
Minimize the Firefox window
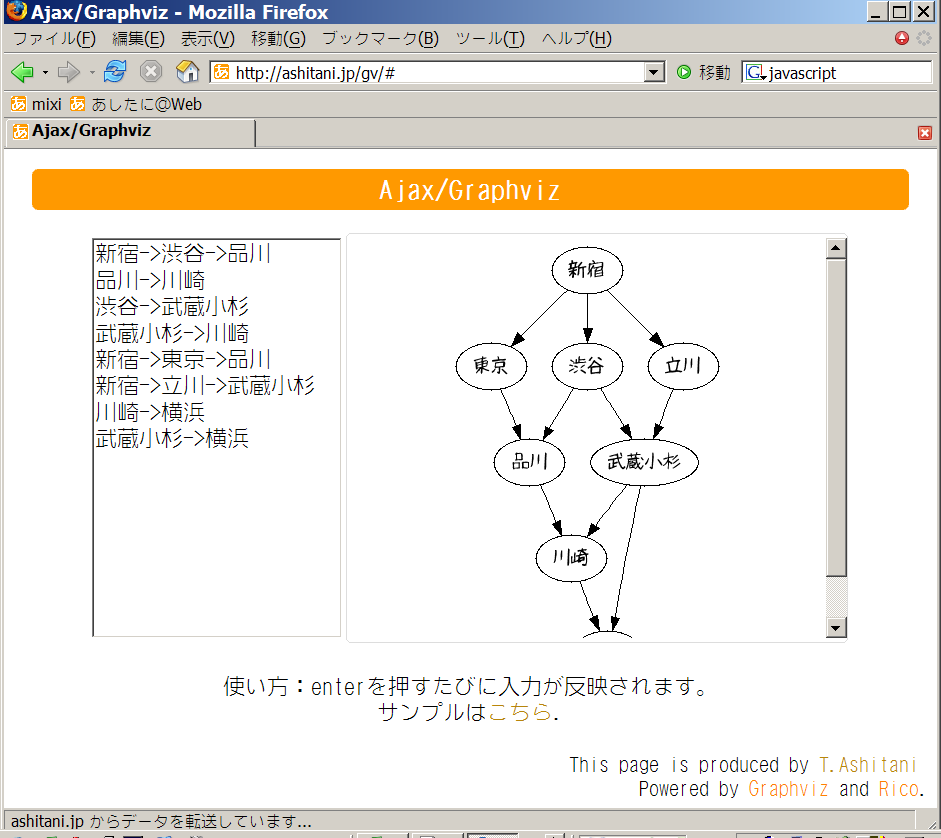[x=877, y=11]
